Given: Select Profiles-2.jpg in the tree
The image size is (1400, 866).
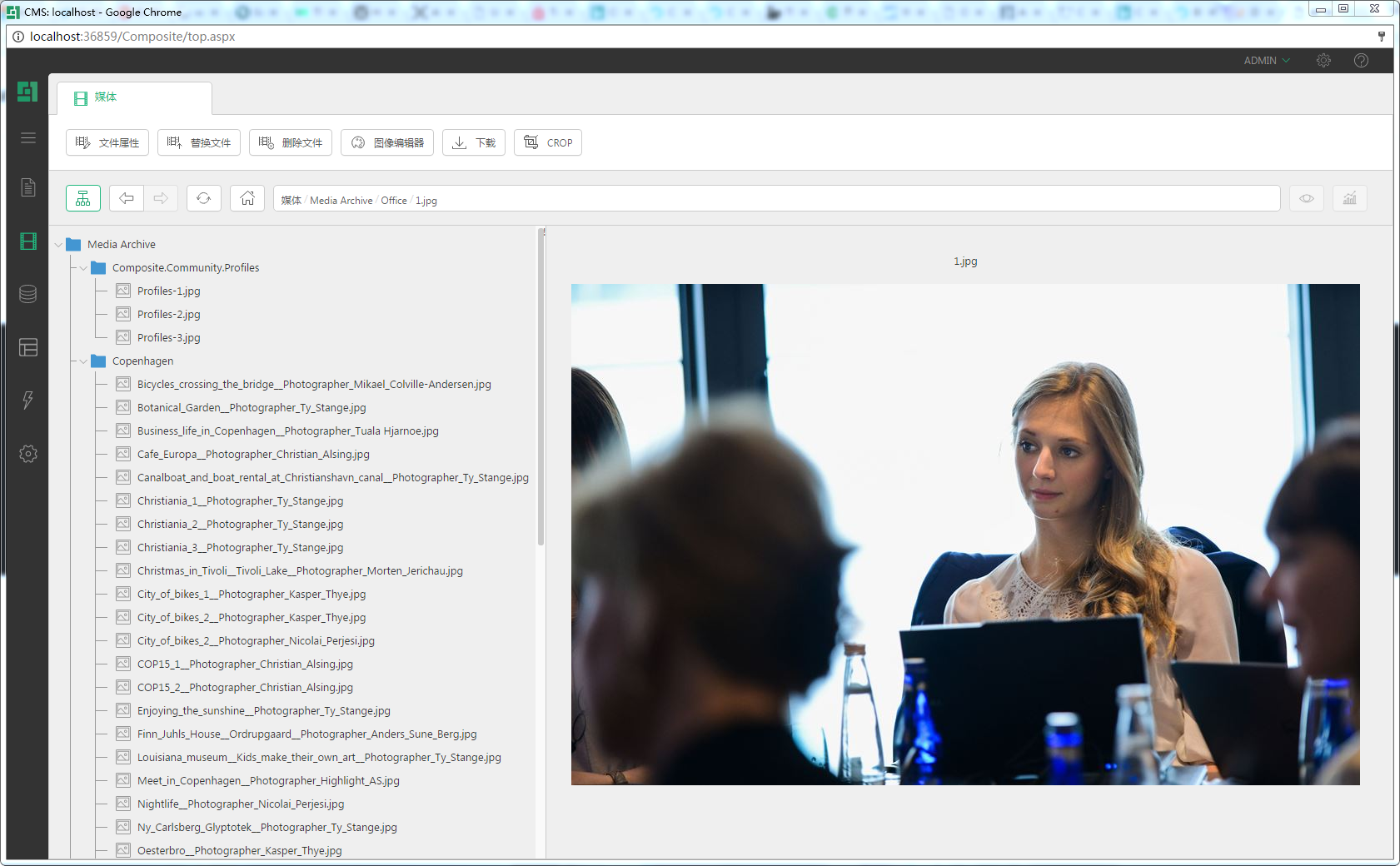Looking at the screenshot, I should click(168, 315).
